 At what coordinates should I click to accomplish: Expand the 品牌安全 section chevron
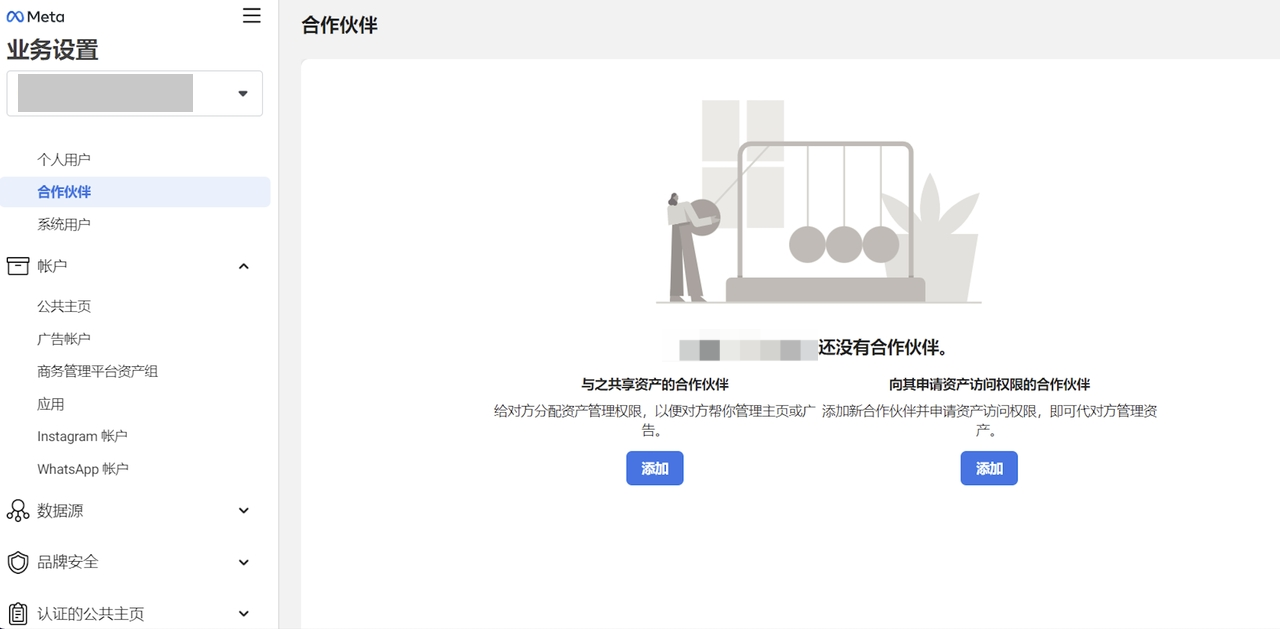tap(244, 562)
